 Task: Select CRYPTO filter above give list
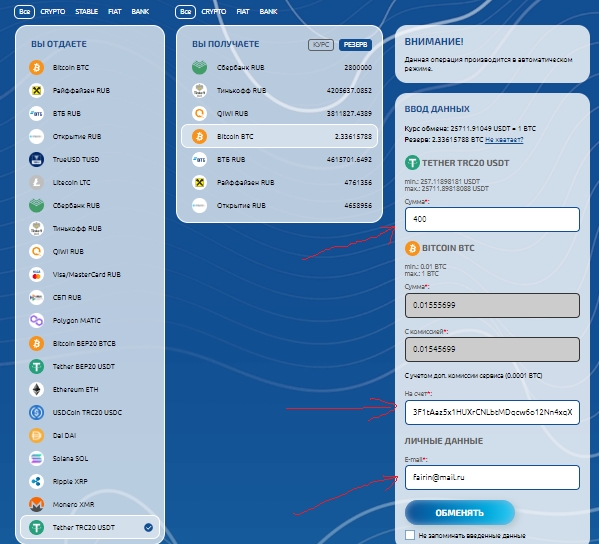[53, 11]
